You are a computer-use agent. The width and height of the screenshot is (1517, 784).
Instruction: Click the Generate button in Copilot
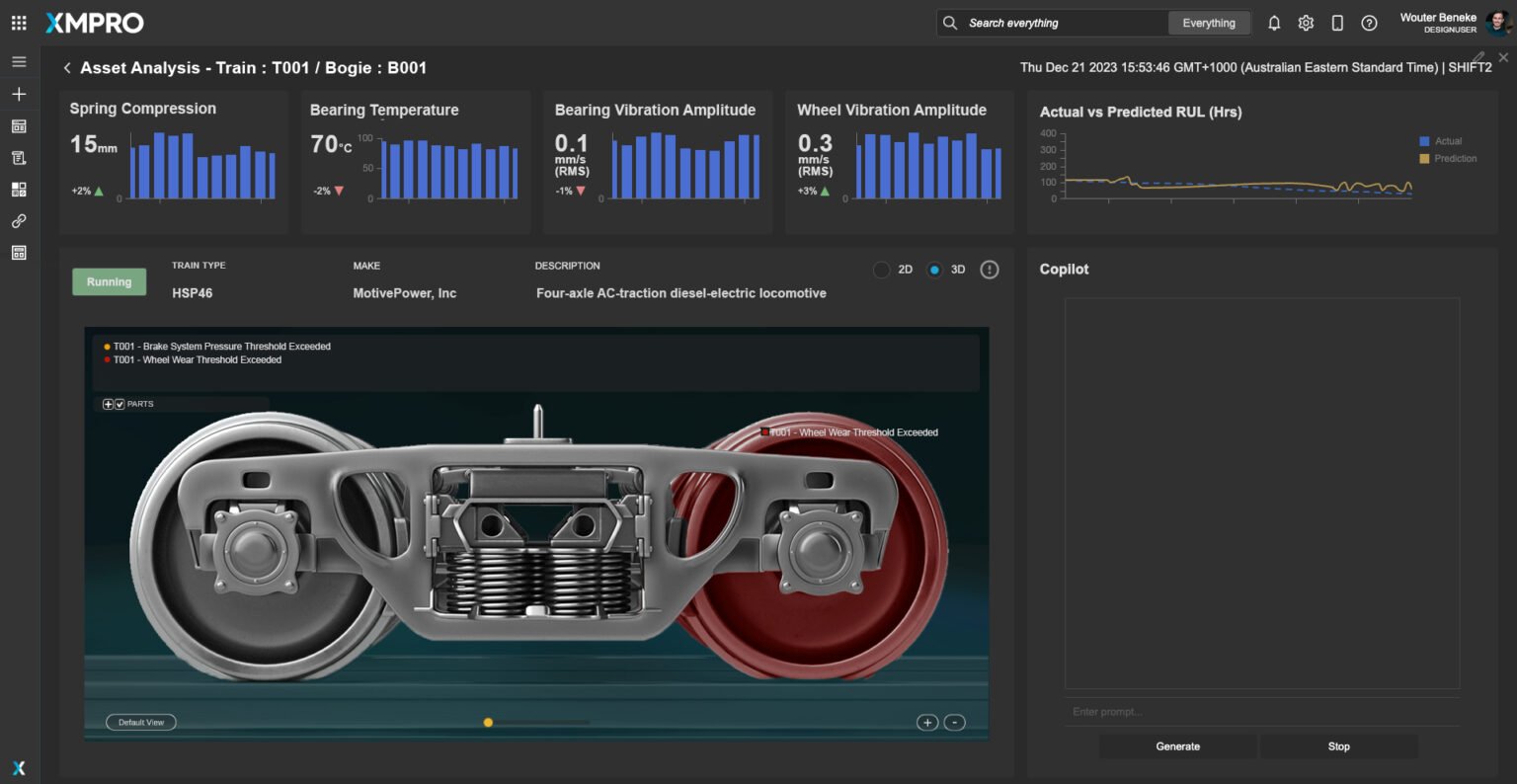coord(1177,746)
